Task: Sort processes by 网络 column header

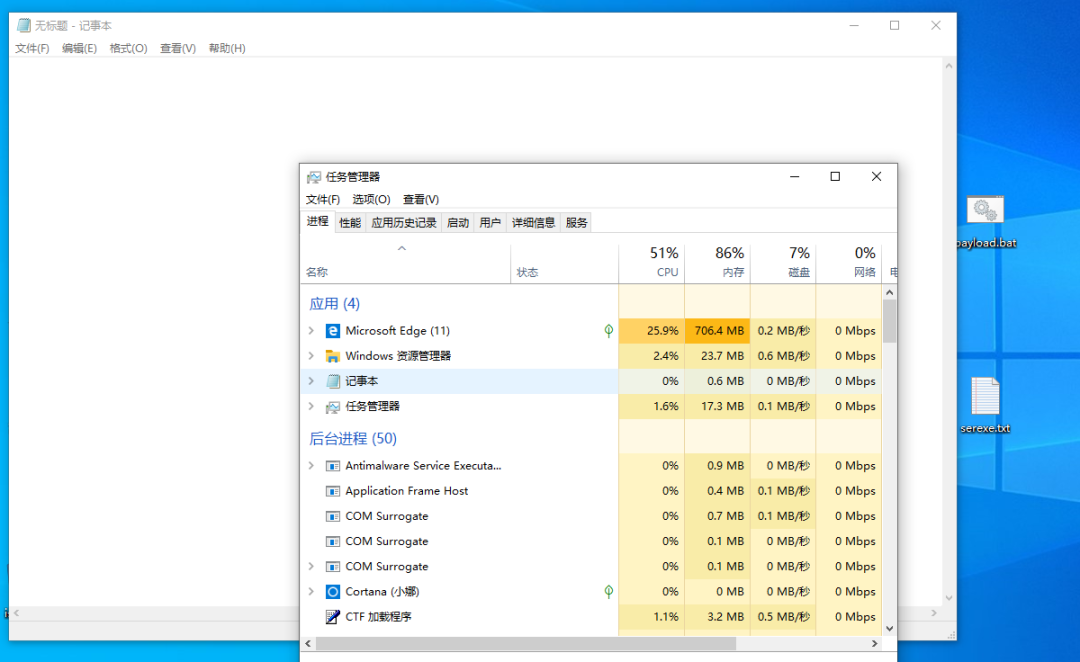Action: pyautogui.click(x=849, y=262)
